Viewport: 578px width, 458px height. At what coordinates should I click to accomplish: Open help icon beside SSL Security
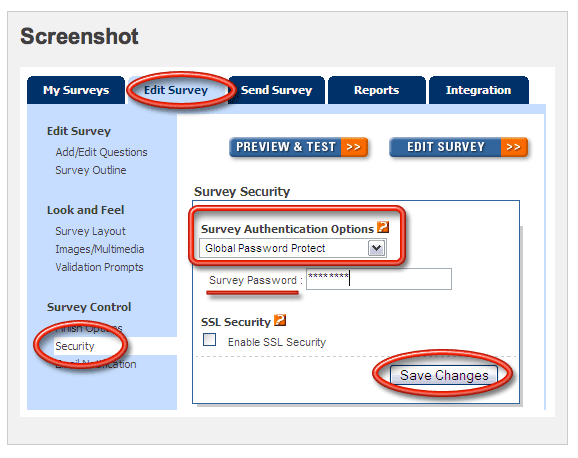(x=280, y=320)
